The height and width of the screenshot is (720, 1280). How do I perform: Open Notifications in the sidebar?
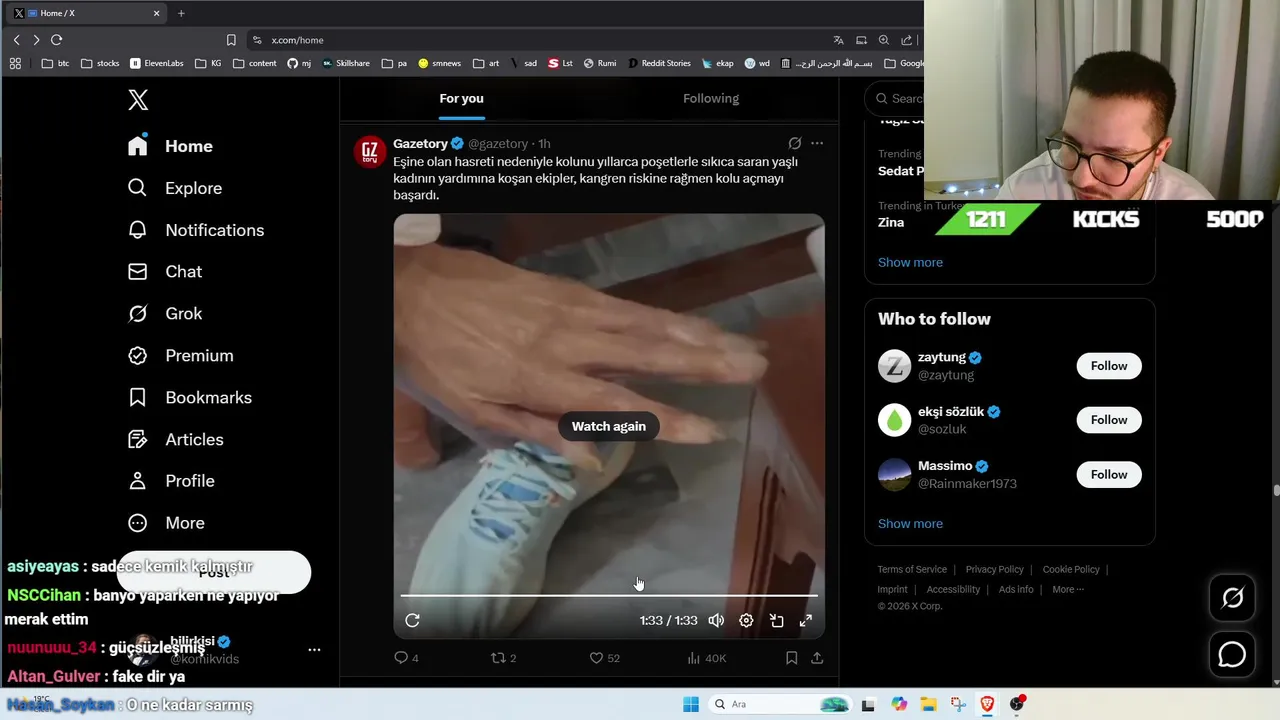[x=196, y=230]
